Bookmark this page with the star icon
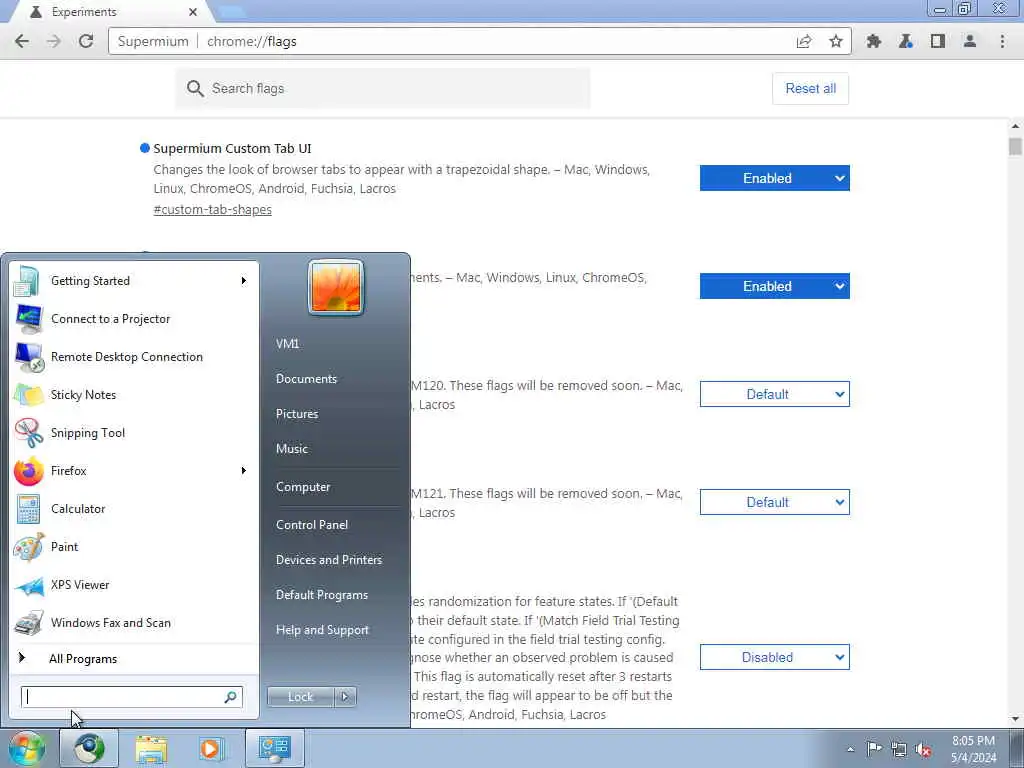 pos(835,41)
